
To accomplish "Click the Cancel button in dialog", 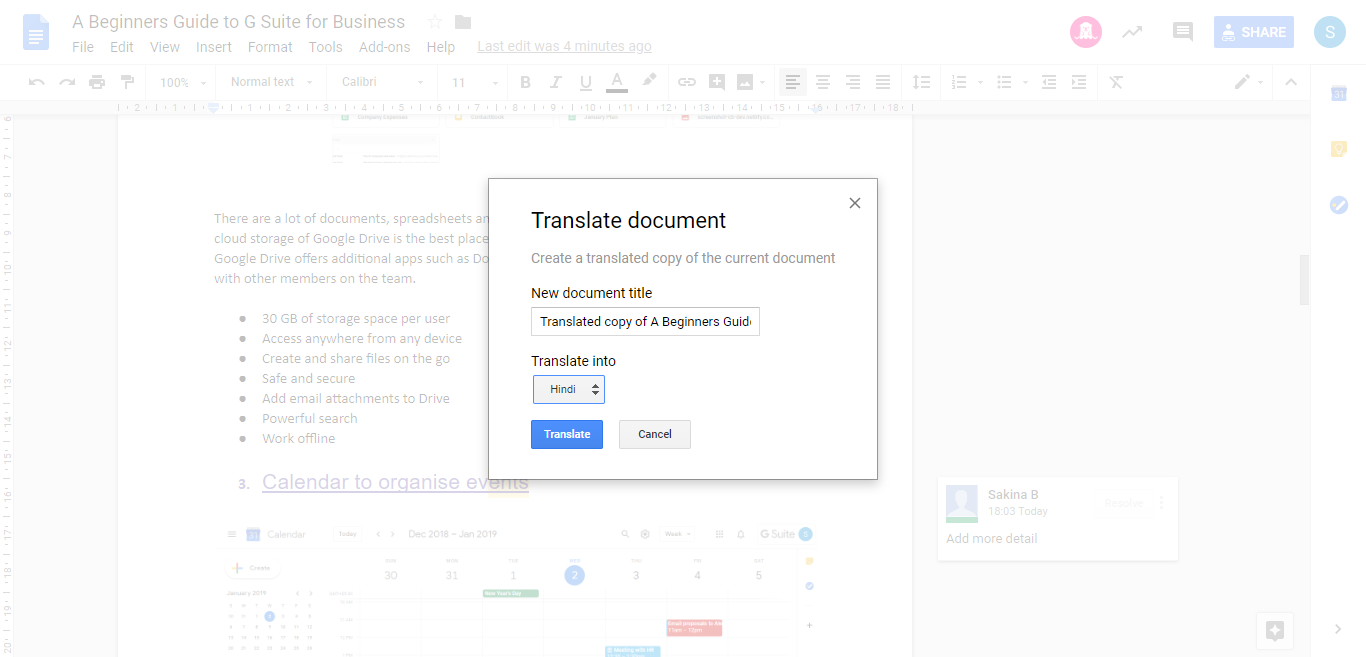I will [655, 434].
